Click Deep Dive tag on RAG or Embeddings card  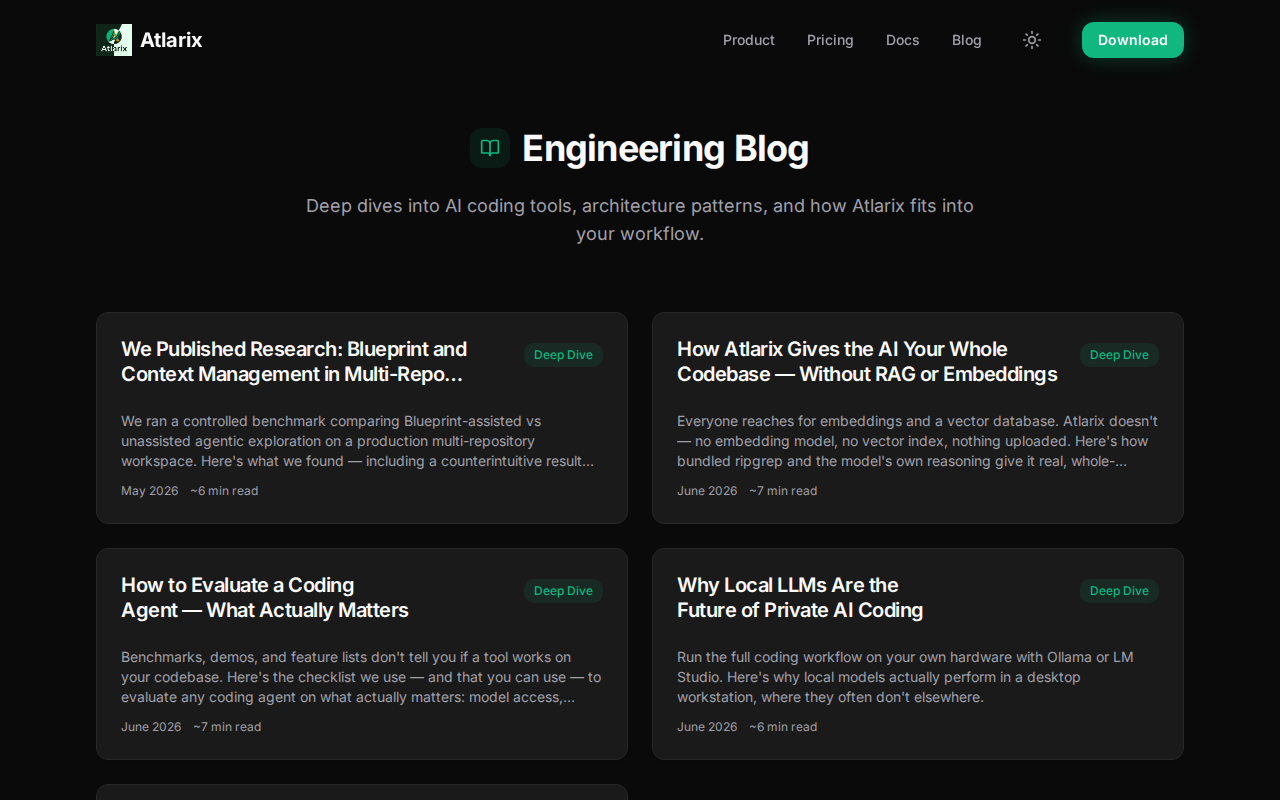[1119, 355]
